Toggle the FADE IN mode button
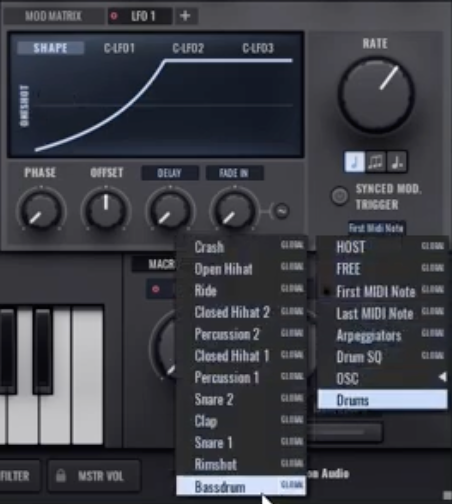 234,173
